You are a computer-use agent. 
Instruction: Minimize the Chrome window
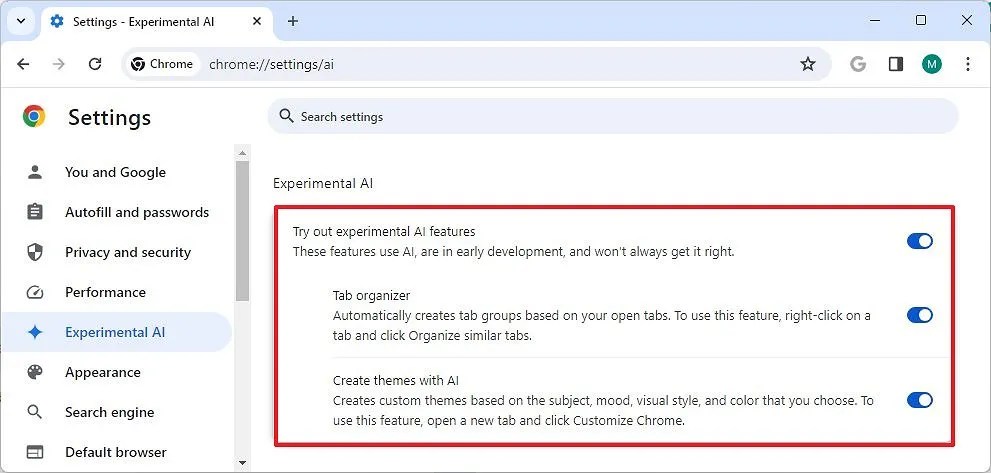[875, 21]
